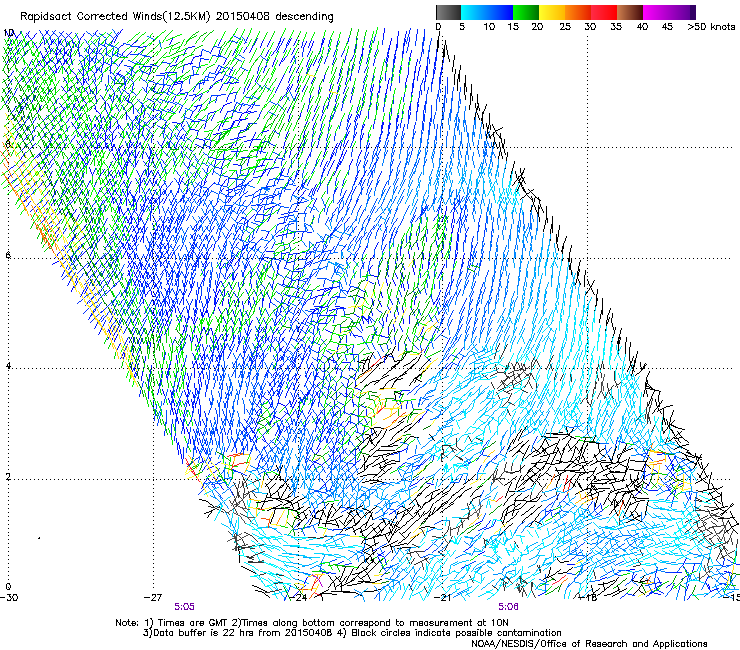The image size is (740, 650).
Task: Click the NOAA/NESDIS credit line
Action: 589,644
